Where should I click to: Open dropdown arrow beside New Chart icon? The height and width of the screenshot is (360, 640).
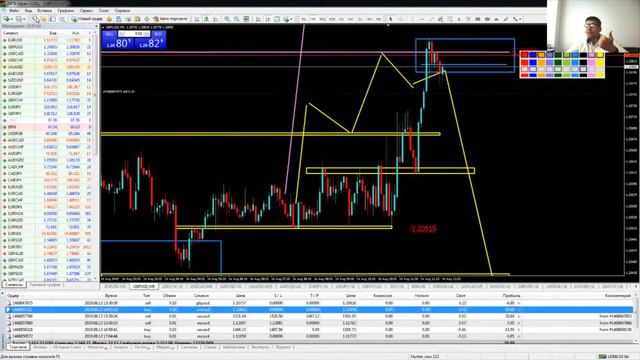(12, 19)
